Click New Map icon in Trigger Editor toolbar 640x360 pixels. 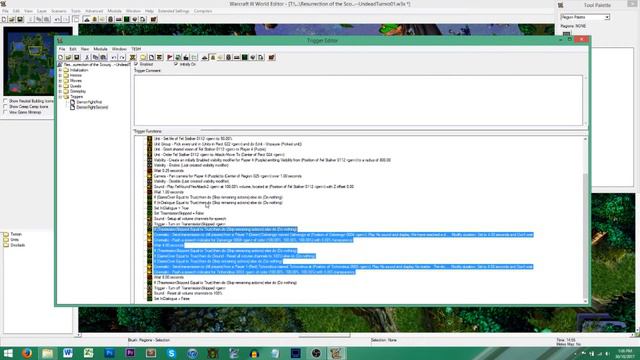click(60, 58)
